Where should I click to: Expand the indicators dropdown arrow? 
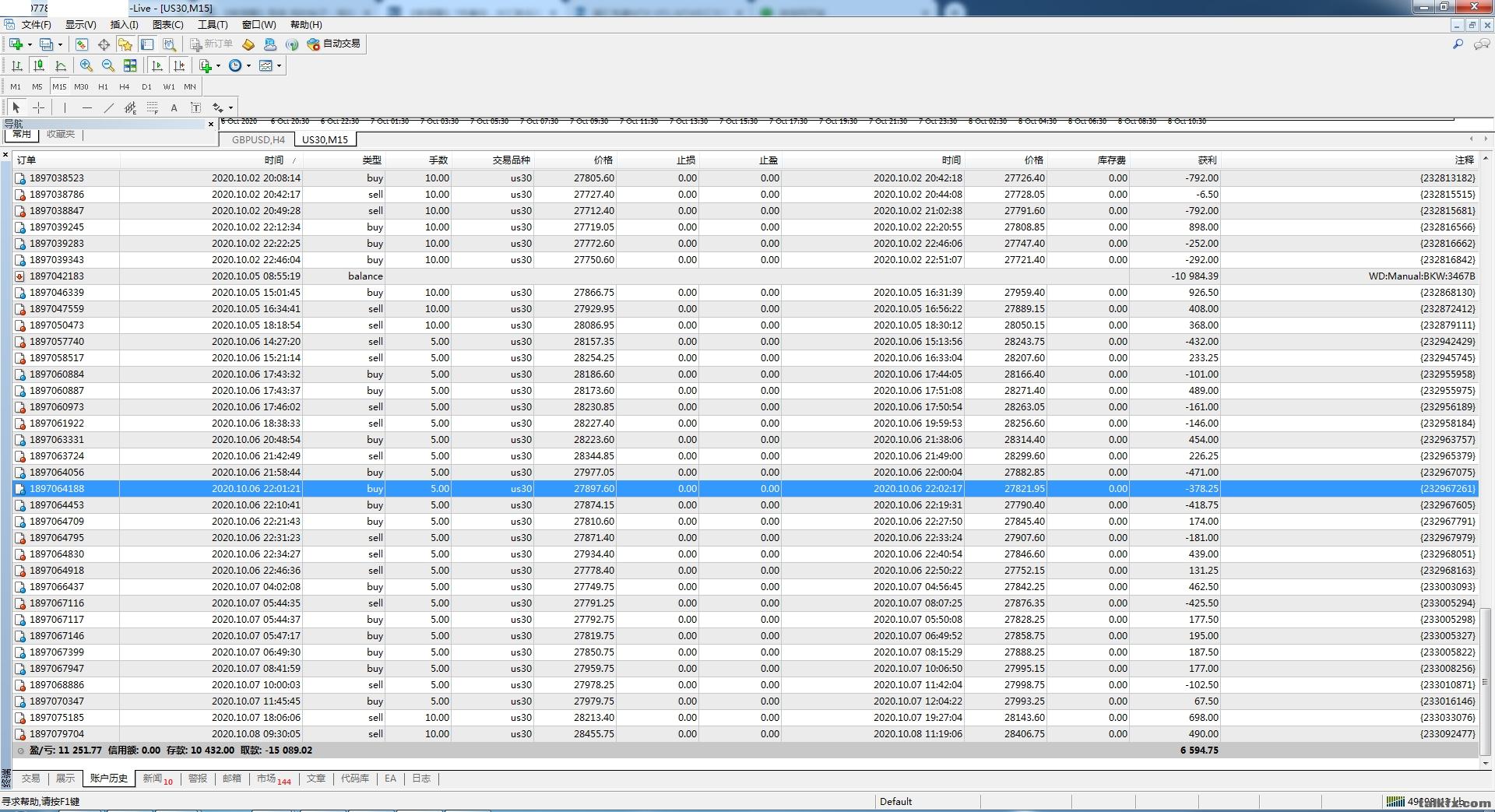pos(218,66)
